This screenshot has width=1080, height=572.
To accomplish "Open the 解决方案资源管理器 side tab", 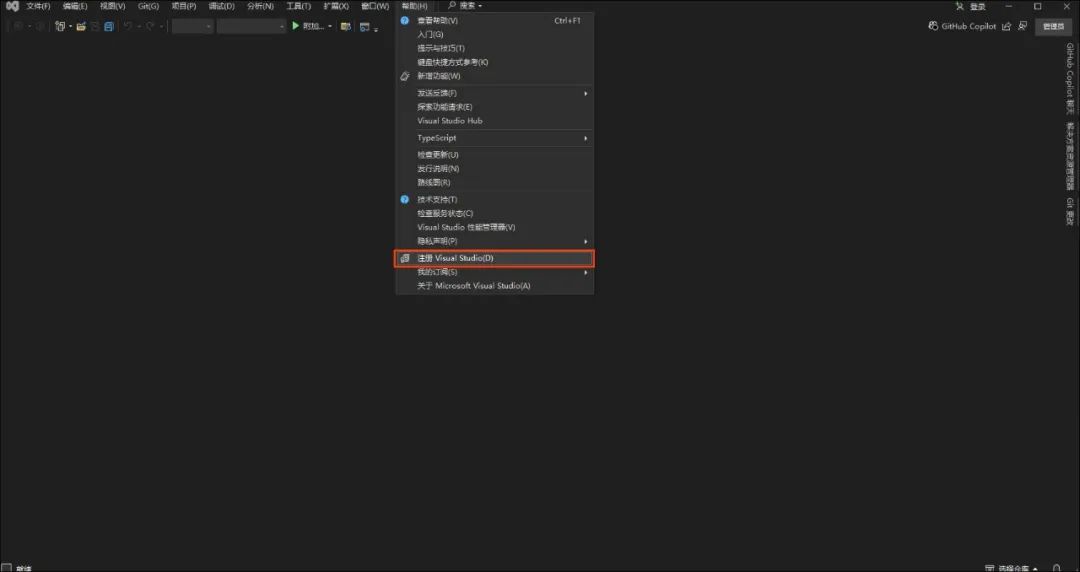I will (1070, 156).
